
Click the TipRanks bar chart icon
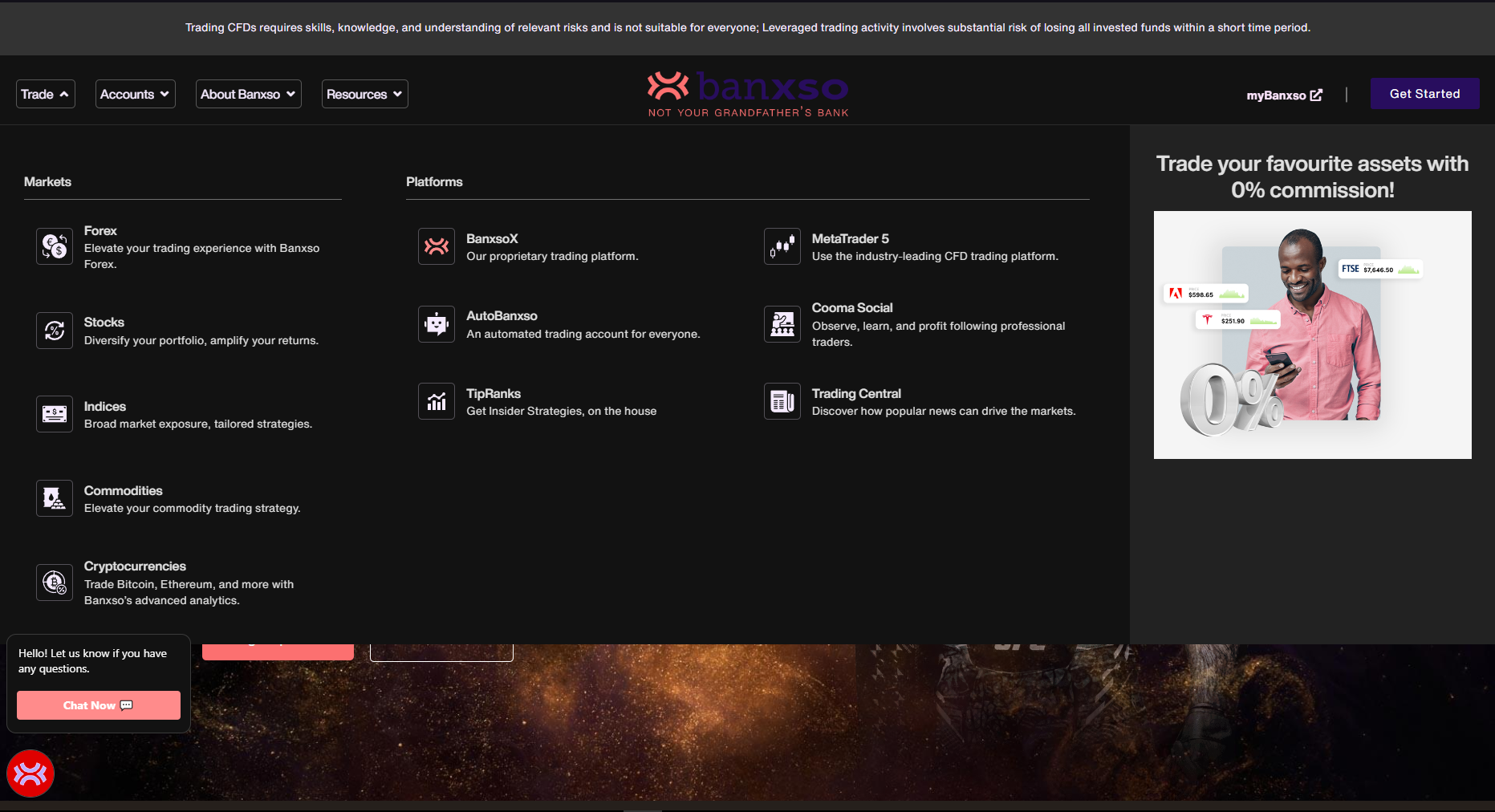pyautogui.click(x=437, y=401)
